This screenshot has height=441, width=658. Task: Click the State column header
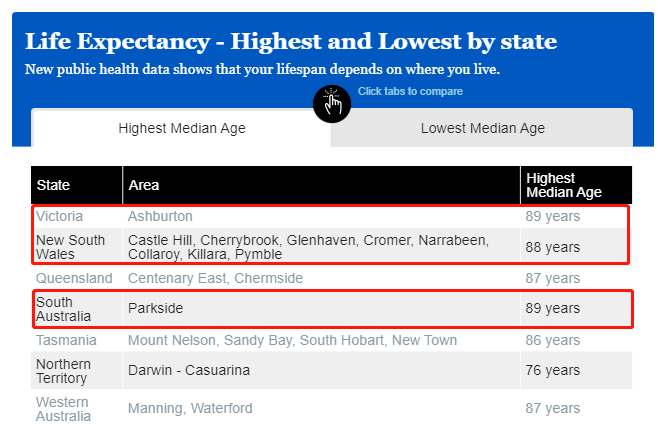(77, 185)
